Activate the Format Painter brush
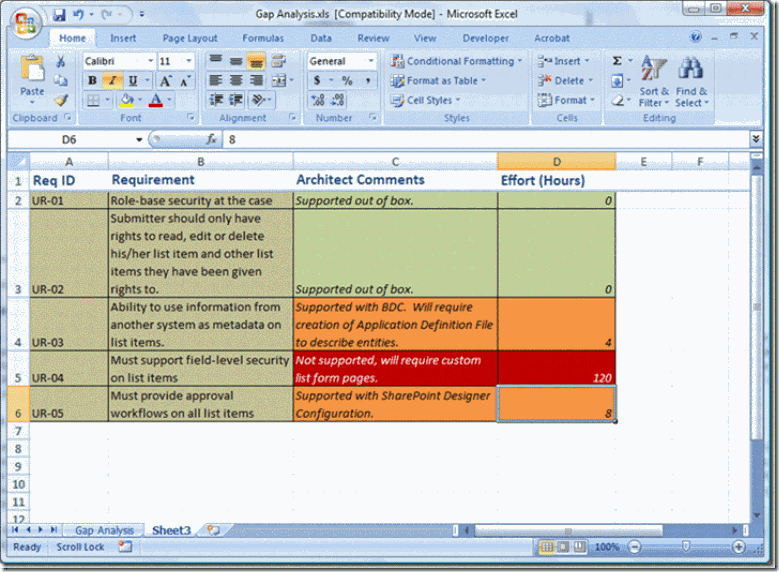 point(61,100)
